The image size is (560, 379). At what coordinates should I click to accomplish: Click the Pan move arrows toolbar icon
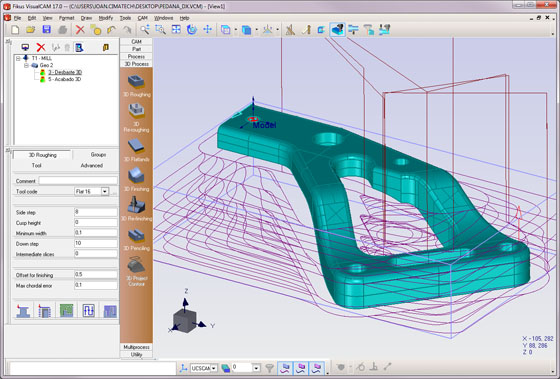(208, 29)
